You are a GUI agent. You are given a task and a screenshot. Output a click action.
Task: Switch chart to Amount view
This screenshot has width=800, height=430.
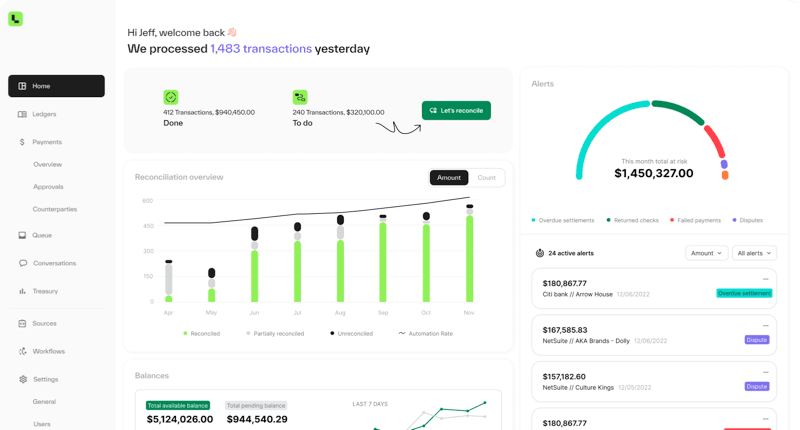pos(449,178)
